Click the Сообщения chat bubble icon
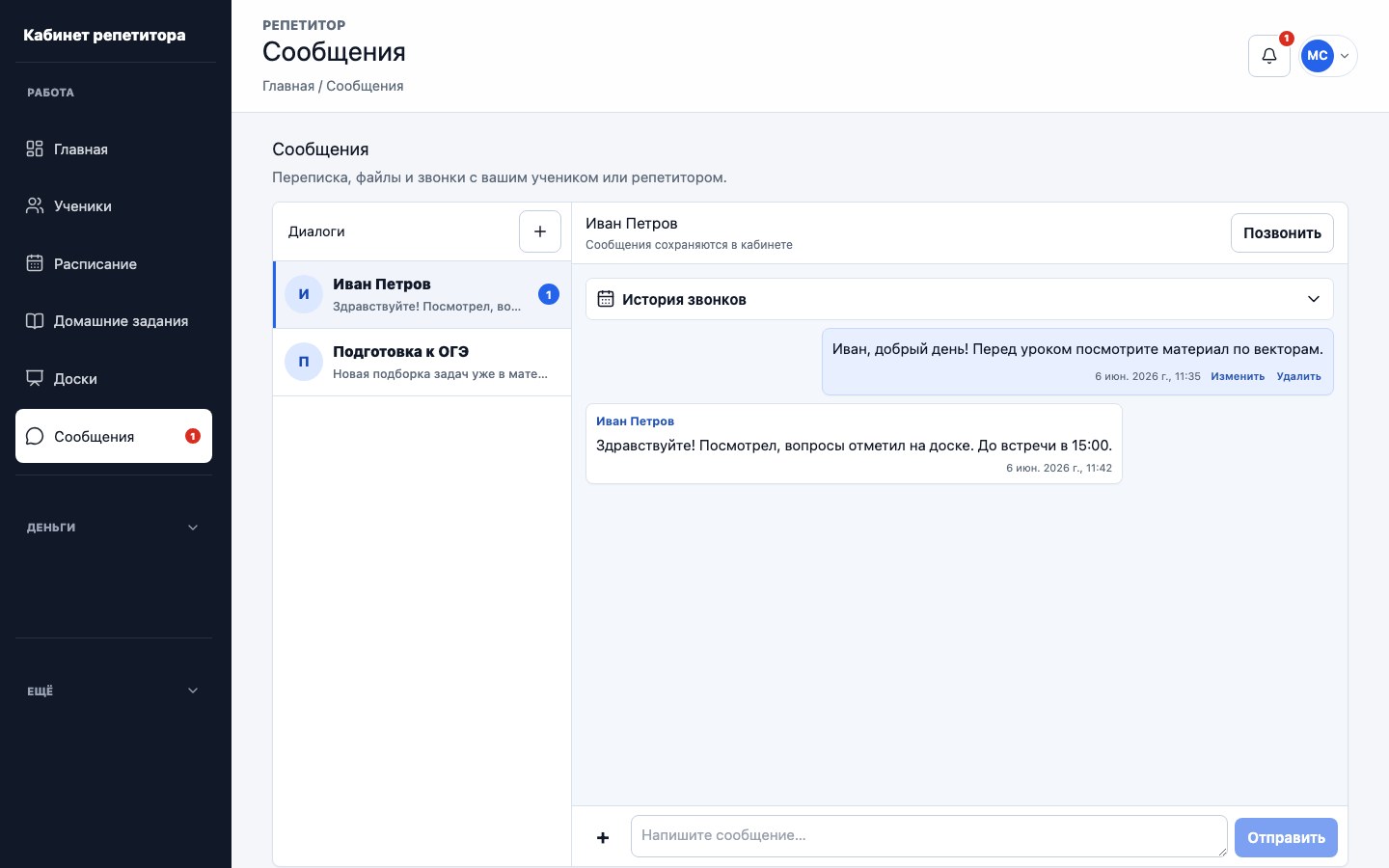 (x=35, y=436)
